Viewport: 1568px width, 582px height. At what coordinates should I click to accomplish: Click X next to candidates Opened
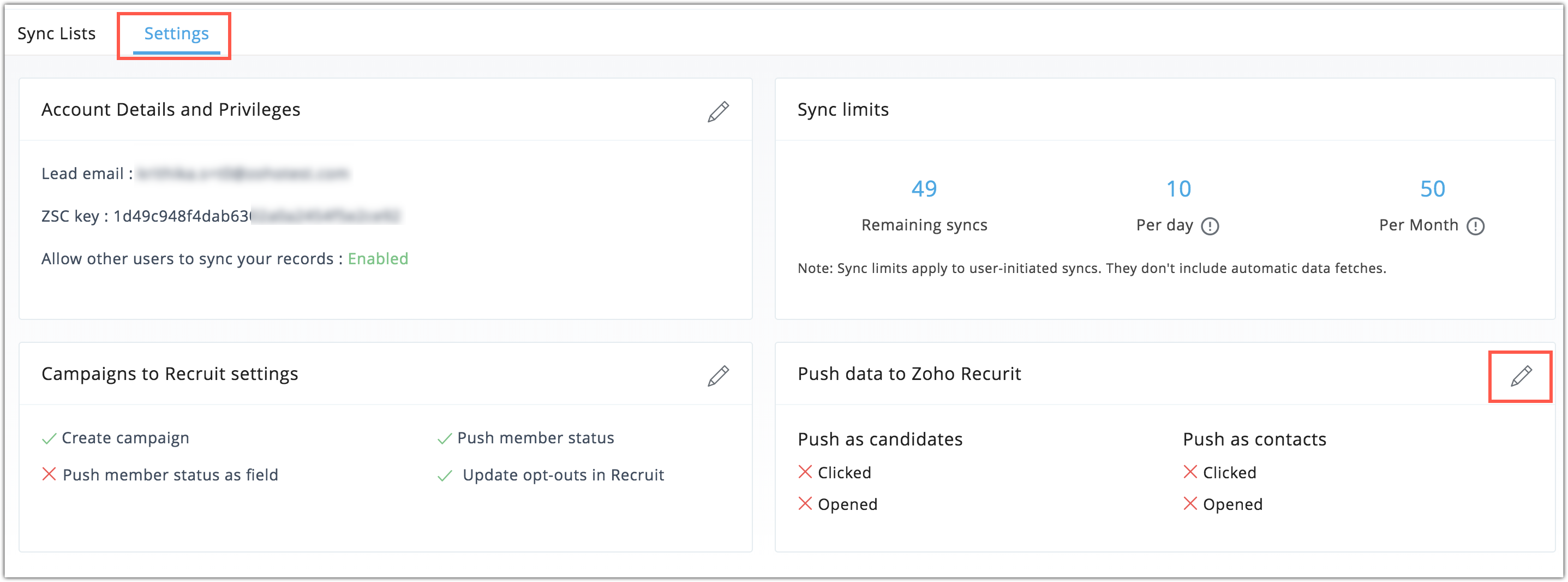805,503
